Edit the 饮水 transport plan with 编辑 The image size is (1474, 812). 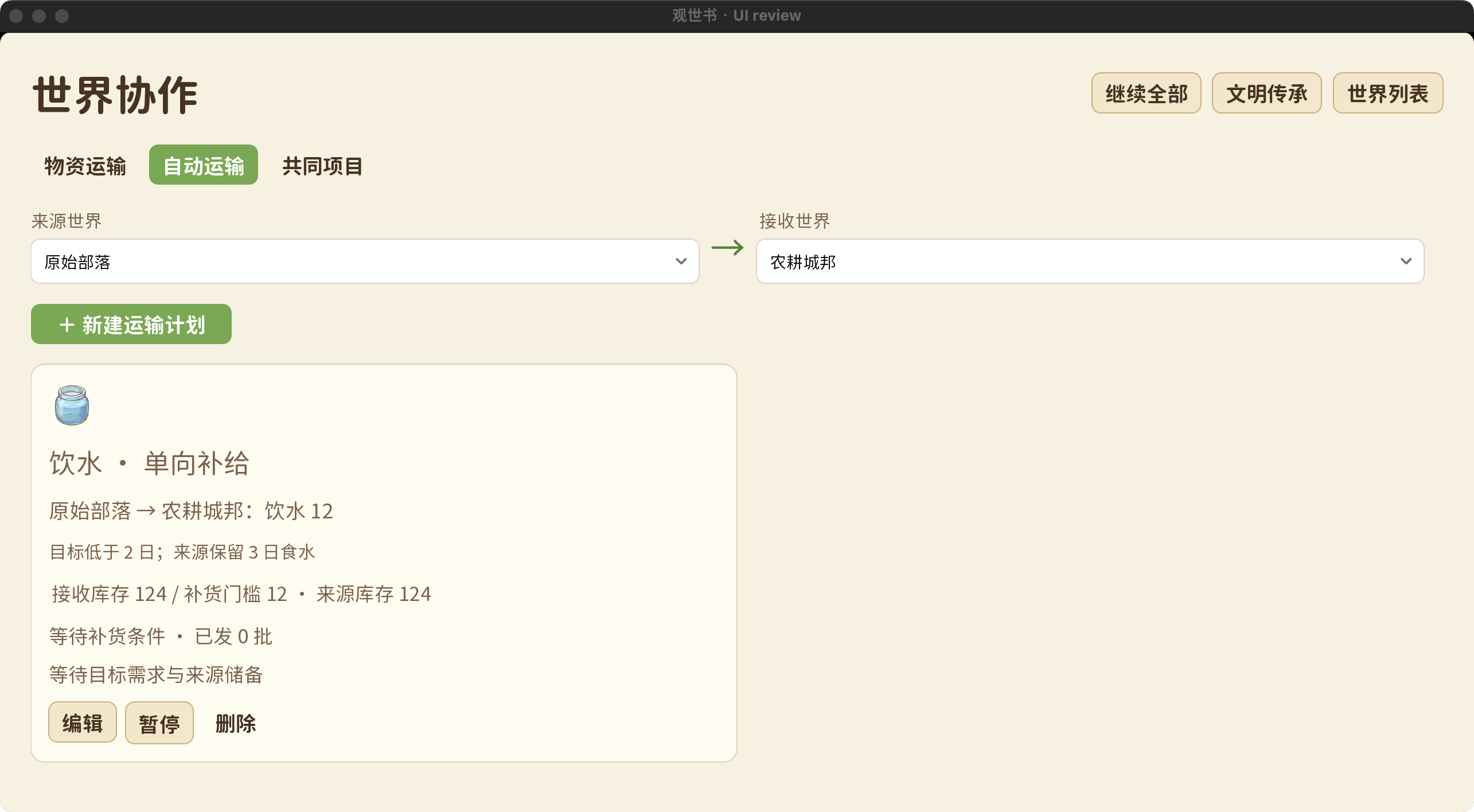83,723
